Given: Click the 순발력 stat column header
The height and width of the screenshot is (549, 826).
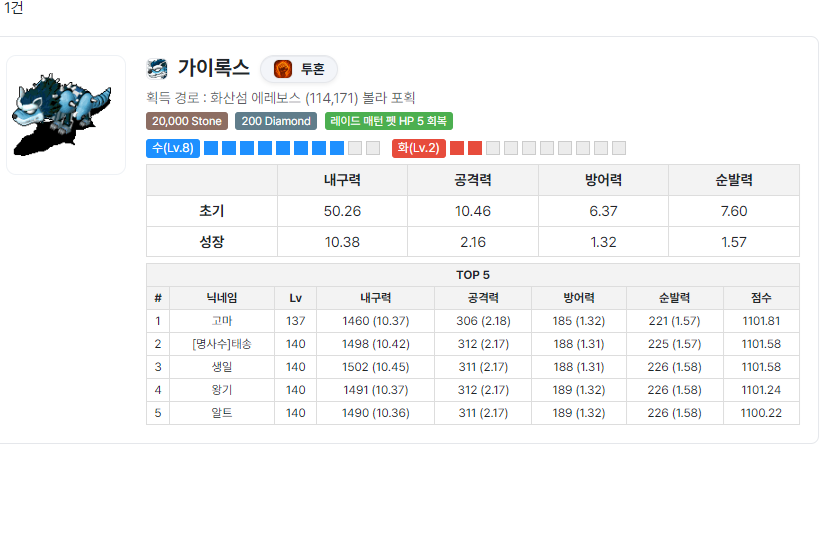Looking at the screenshot, I should pos(733,180).
